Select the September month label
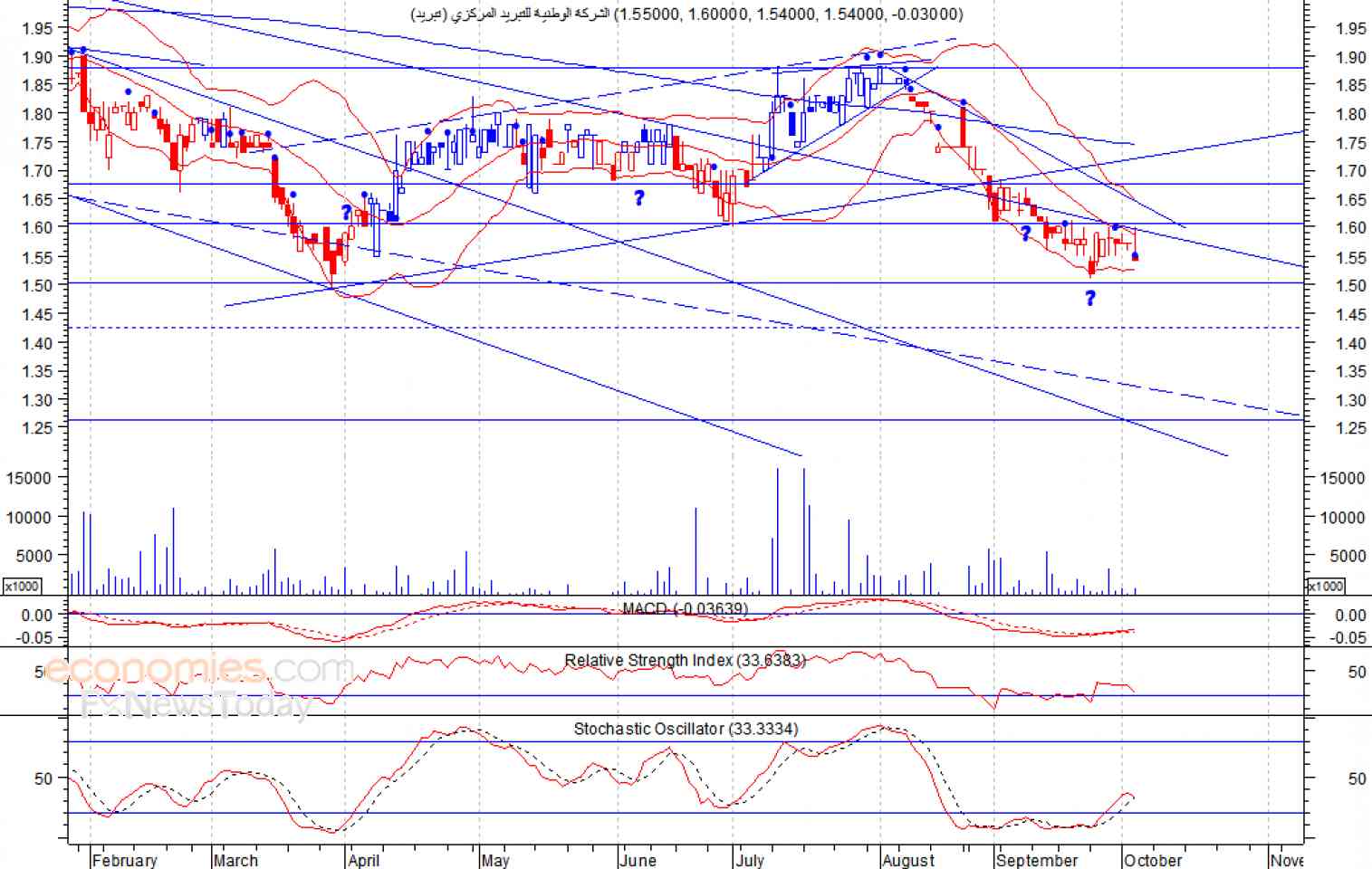1372x869 pixels. [x=1037, y=860]
